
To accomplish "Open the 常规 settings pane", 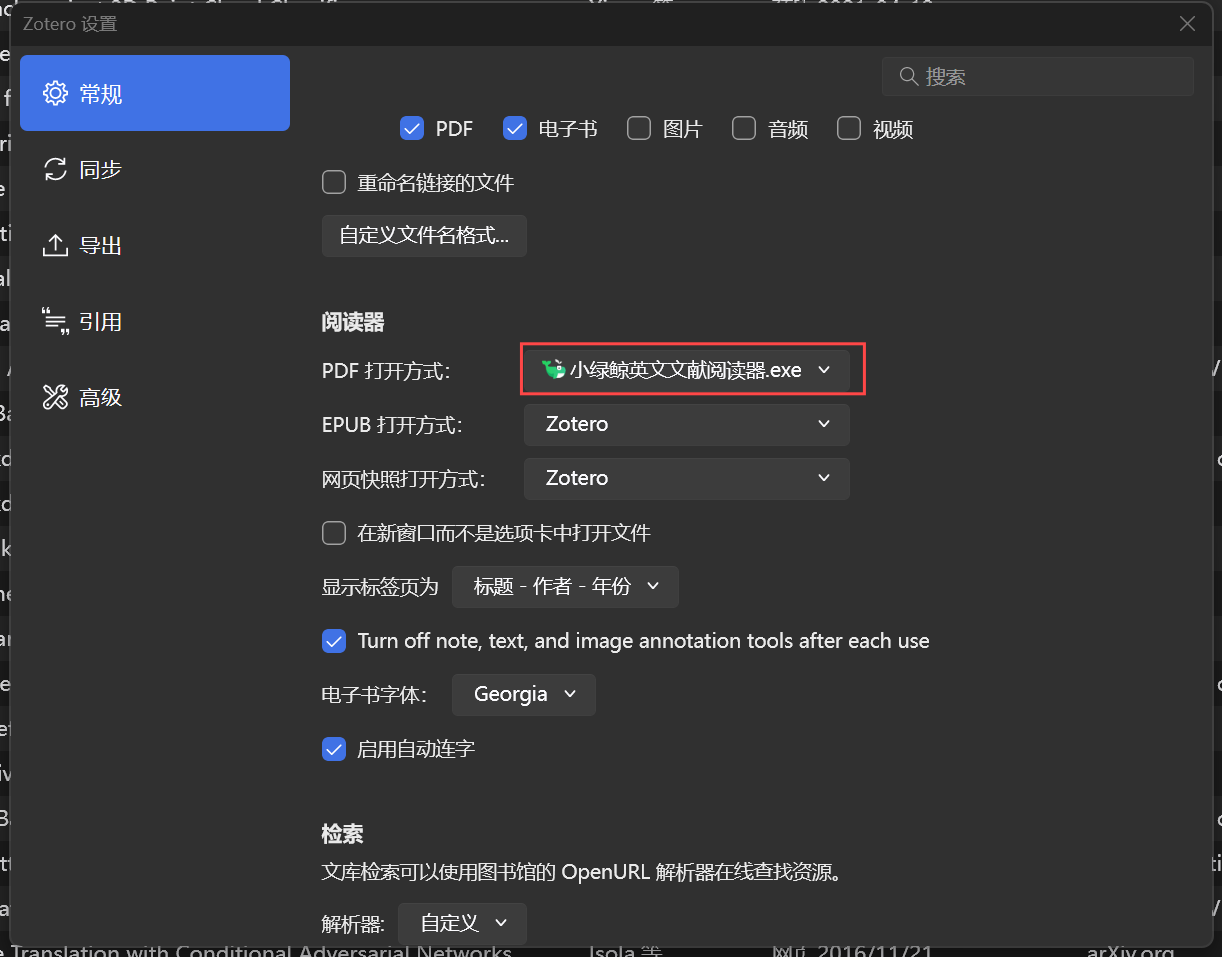I will tap(155, 93).
